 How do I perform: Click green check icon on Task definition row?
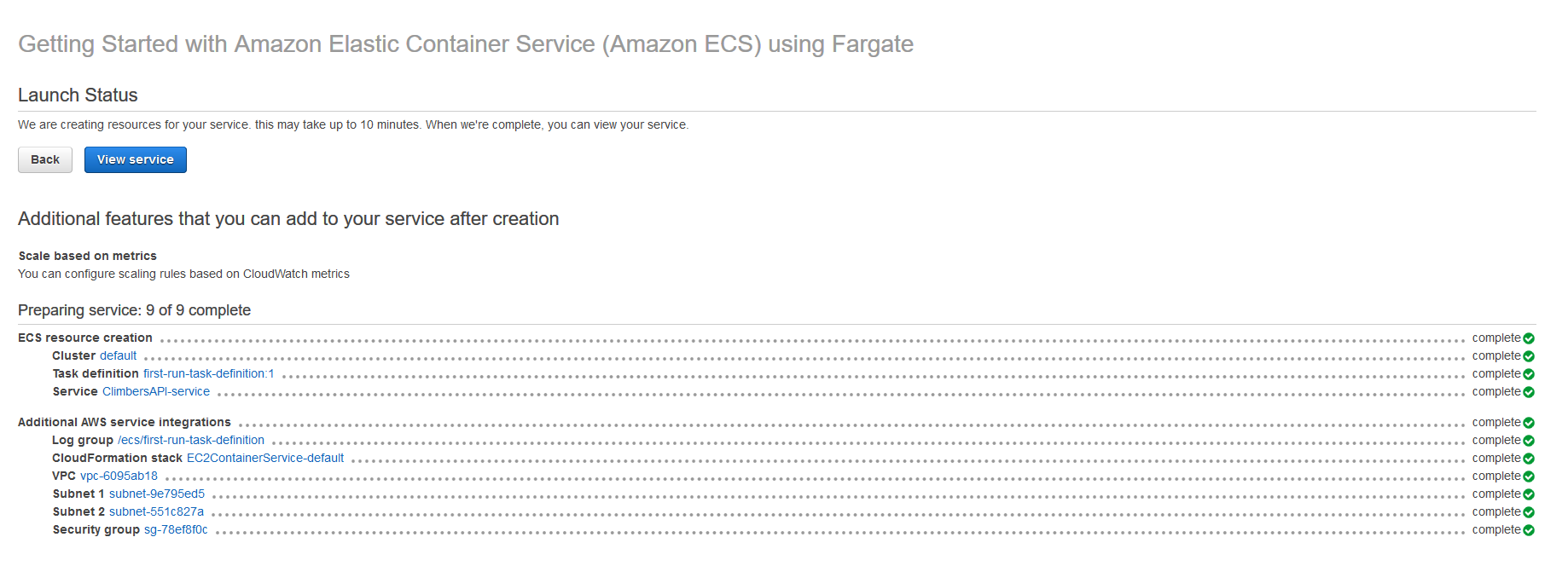coord(1529,374)
